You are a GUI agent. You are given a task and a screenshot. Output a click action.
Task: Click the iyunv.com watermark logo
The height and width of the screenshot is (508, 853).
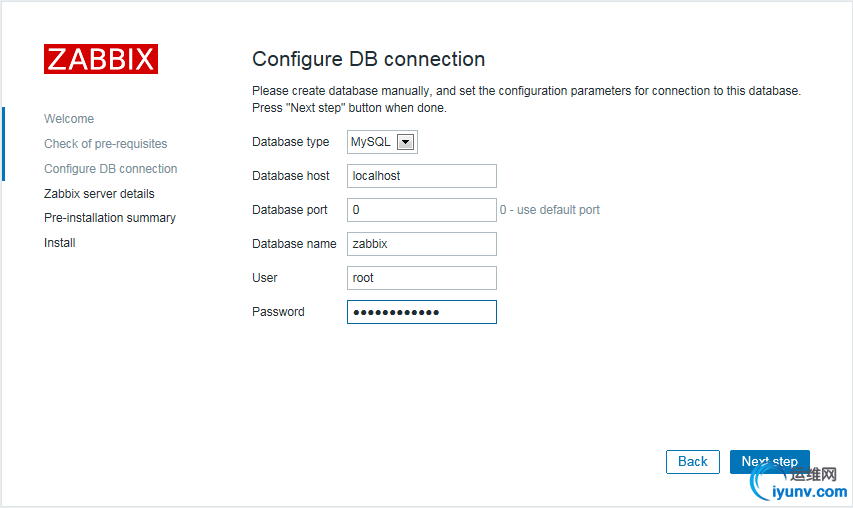[x=796, y=483]
